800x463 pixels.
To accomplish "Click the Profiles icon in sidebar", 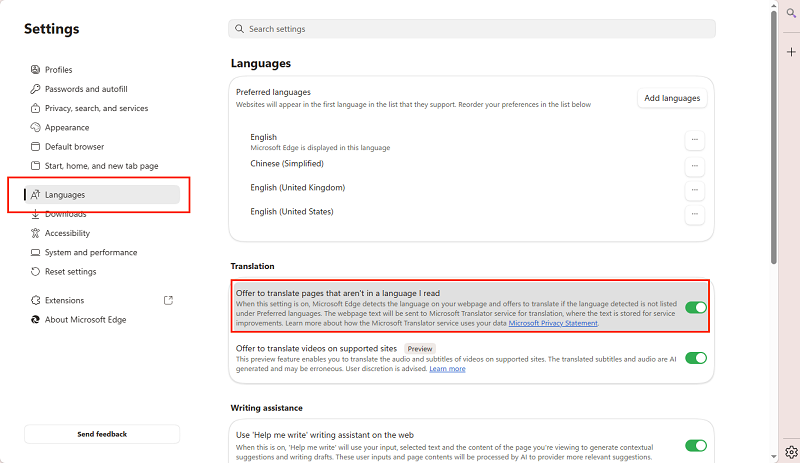I will coord(35,69).
